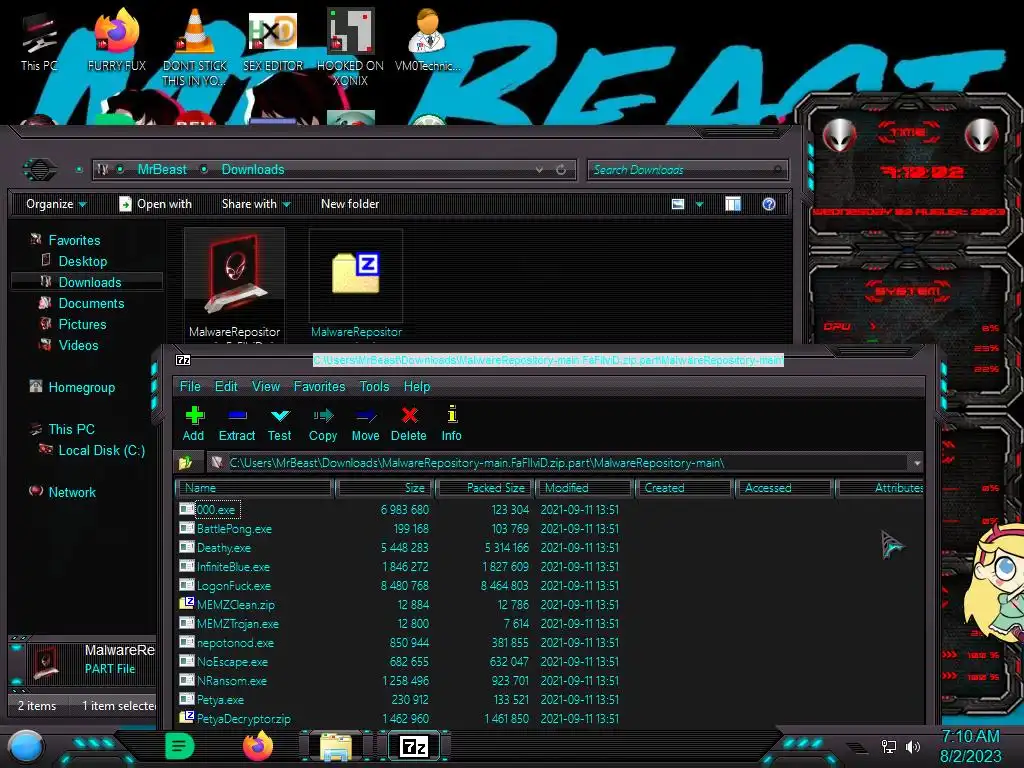Click the 7-Zip path address field
The image size is (1024, 768).
(565, 463)
